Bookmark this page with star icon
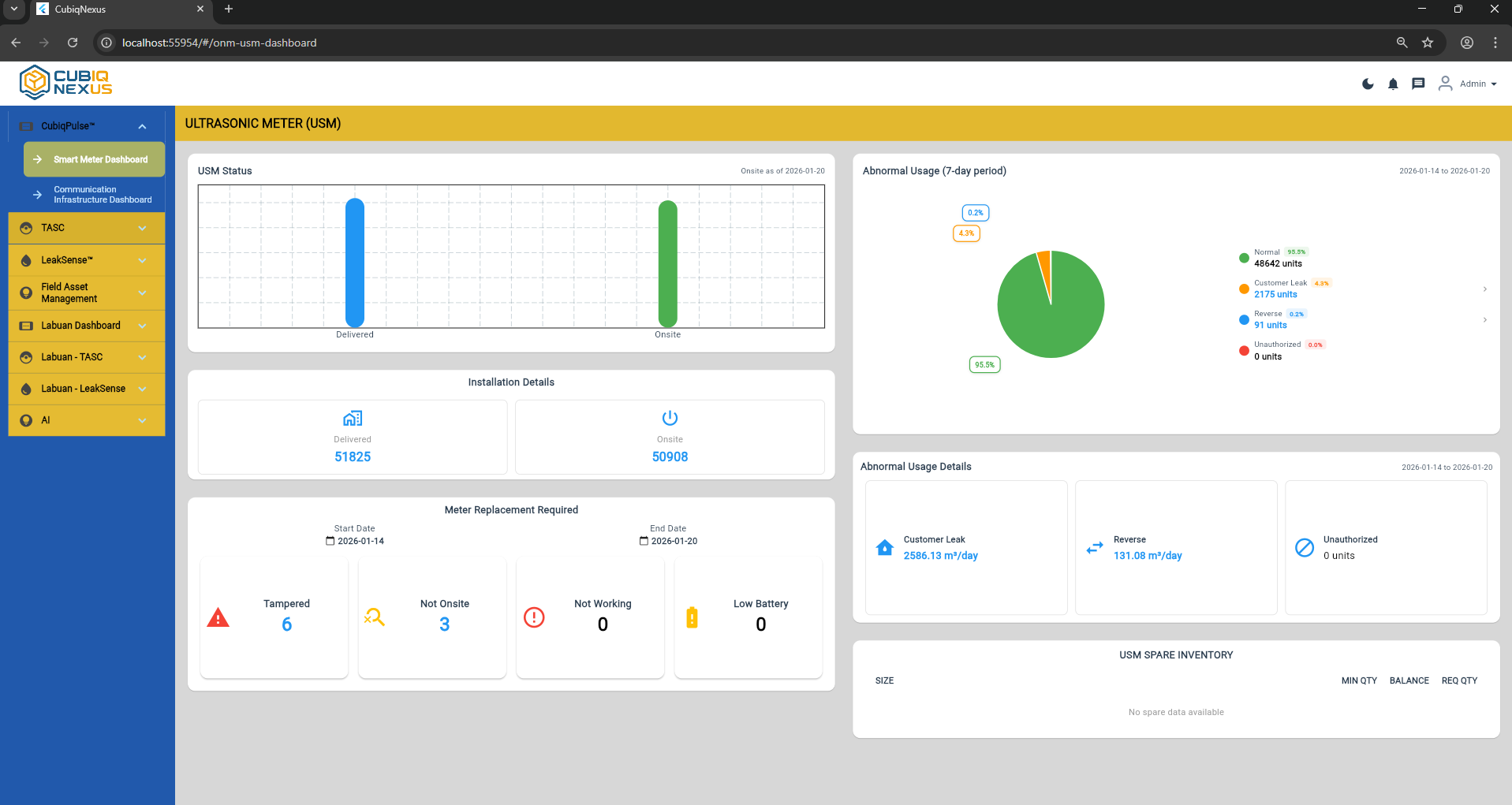 pos(1427,43)
